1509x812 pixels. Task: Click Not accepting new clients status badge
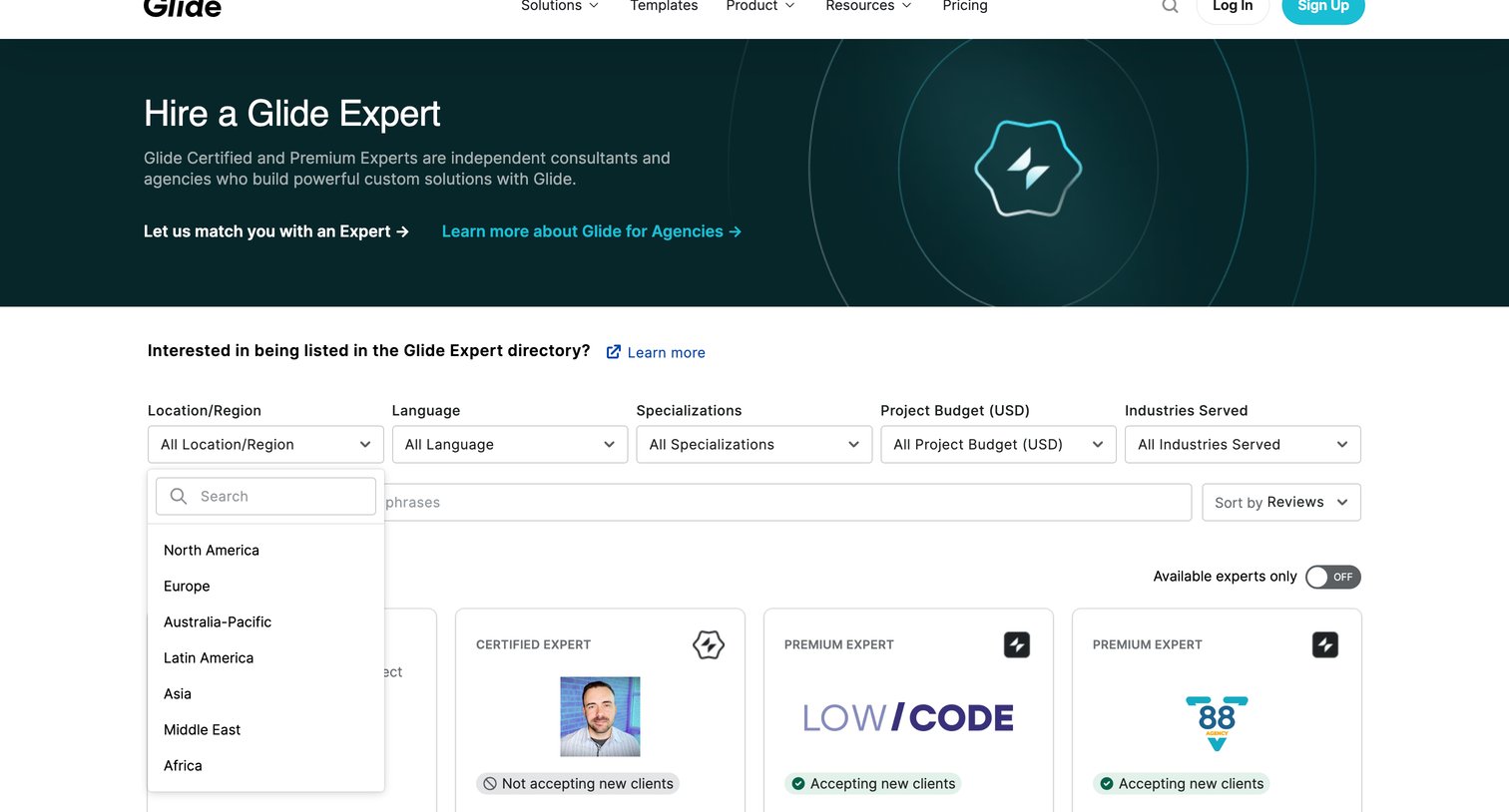[578, 784]
